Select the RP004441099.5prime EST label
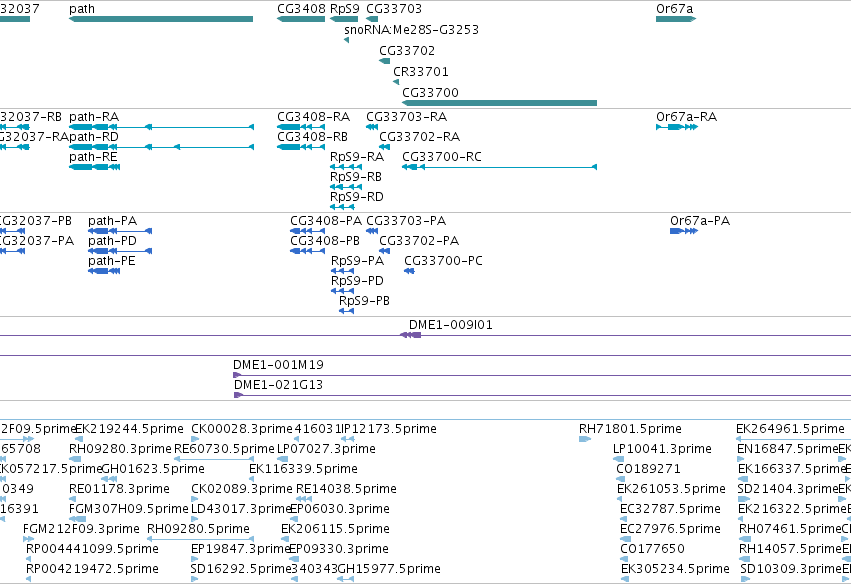The width and height of the screenshot is (851, 584). [92, 549]
